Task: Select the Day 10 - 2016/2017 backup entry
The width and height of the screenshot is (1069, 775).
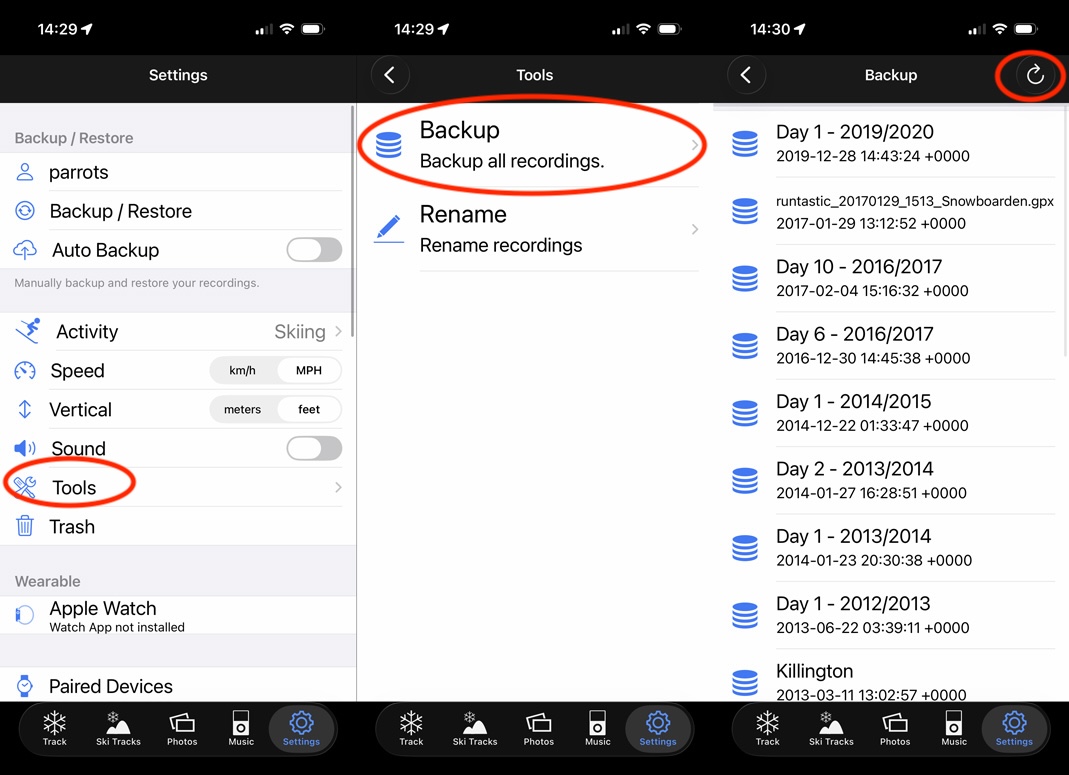Action: tap(859, 278)
